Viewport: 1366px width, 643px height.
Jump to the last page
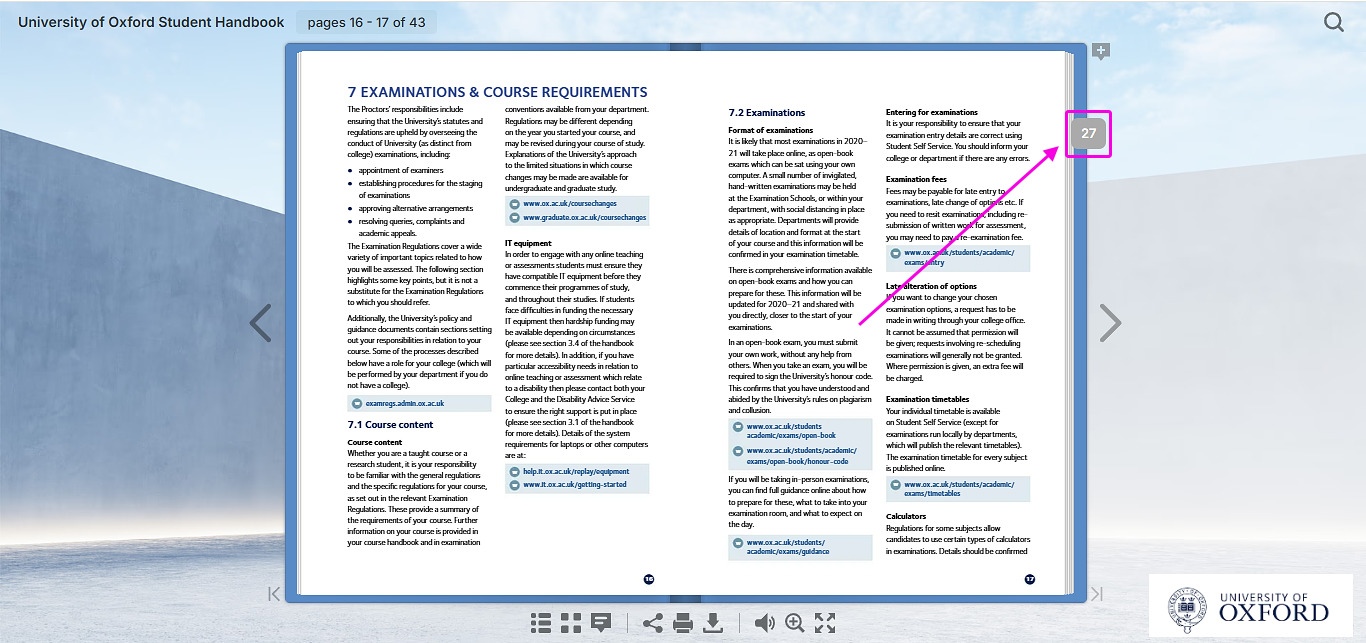tap(1096, 594)
